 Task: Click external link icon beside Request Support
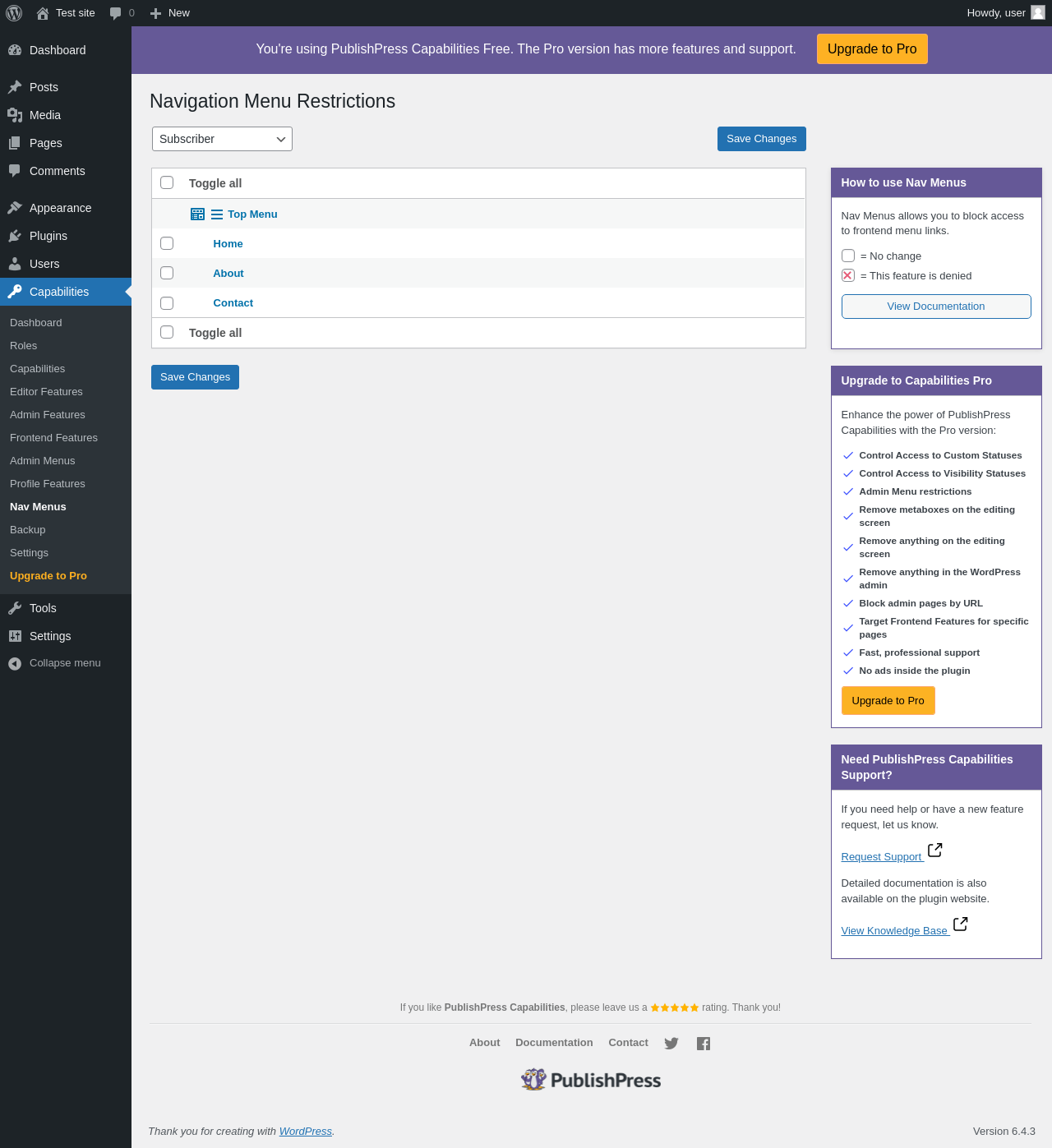point(935,850)
